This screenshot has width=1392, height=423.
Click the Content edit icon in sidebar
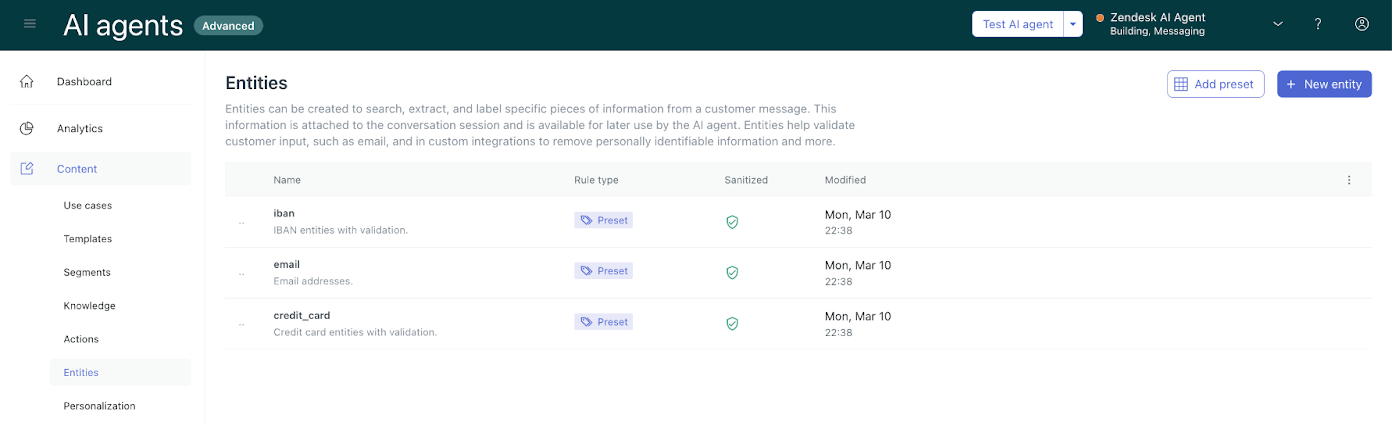click(x=27, y=169)
